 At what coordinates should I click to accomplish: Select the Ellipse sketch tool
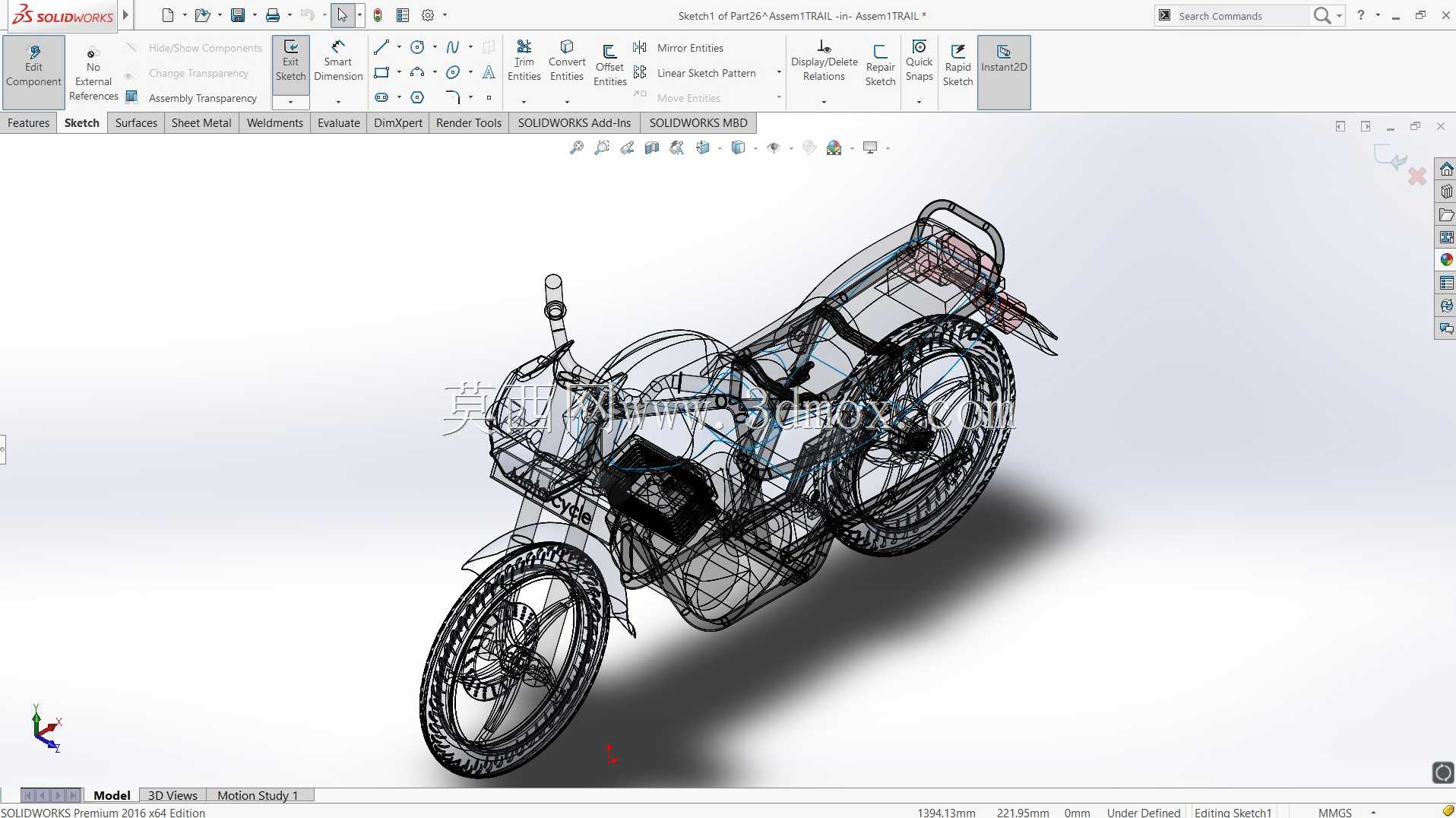[453, 72]
